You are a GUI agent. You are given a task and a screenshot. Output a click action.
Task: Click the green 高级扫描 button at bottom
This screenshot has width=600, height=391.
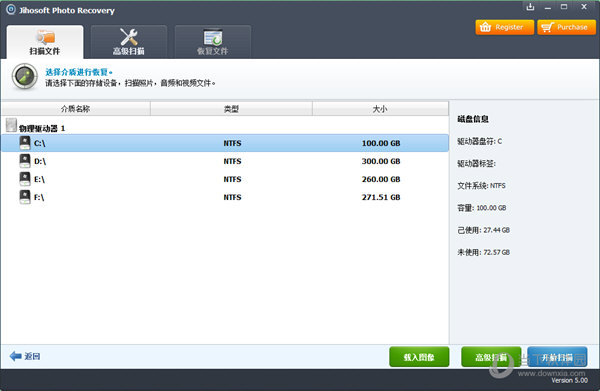click(491, 357)
